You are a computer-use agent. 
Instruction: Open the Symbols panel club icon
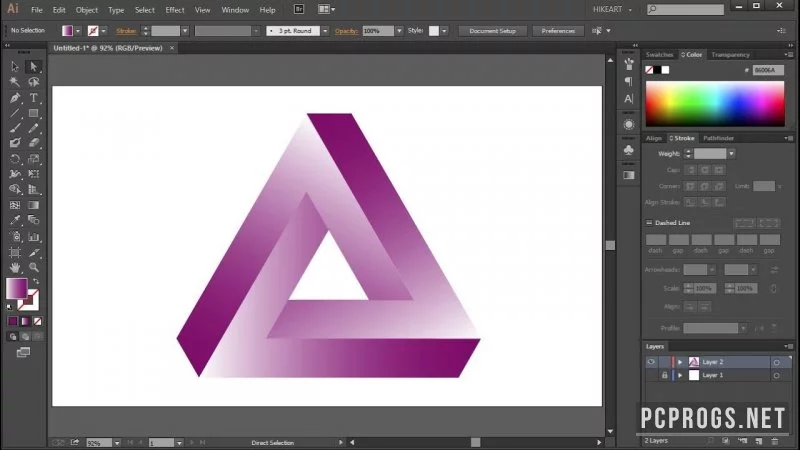(x=629, y=150)
